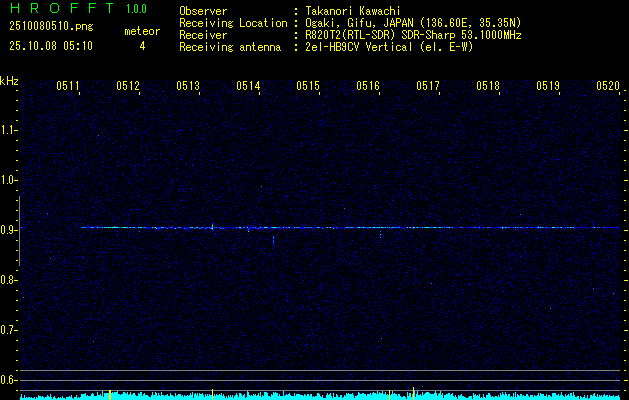Click the 0.9 kHz frequency label
Viewport: 629px width, 400px height.
coord(8,230)
